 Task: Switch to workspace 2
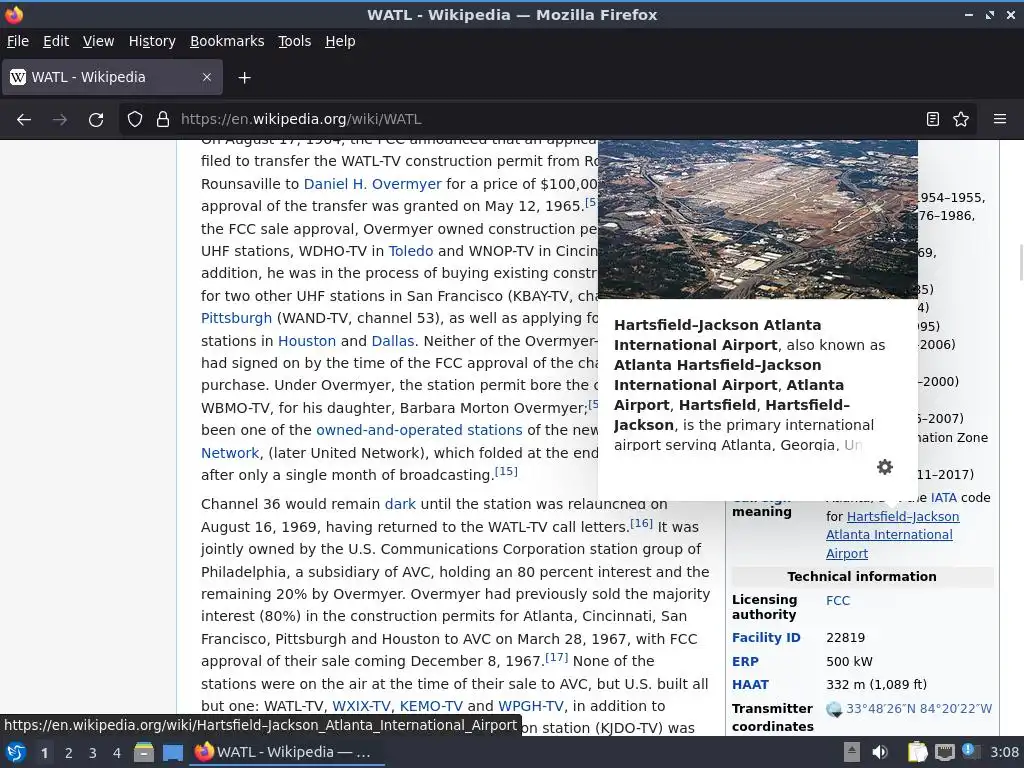pos(69,753)
